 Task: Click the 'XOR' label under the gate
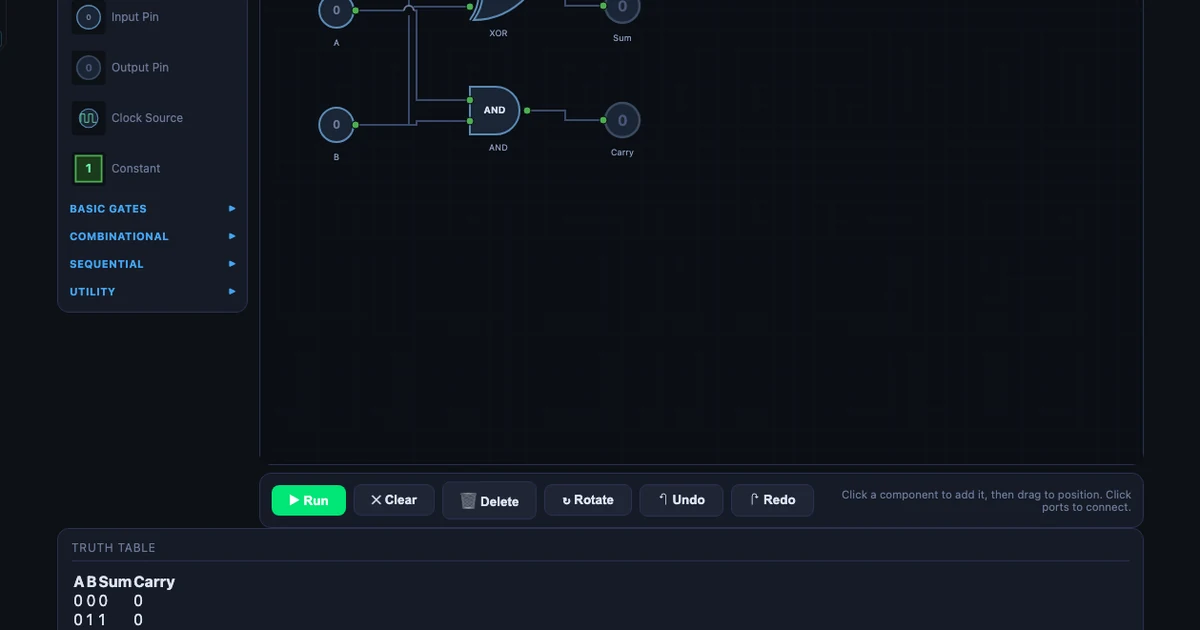pos(498,33)
